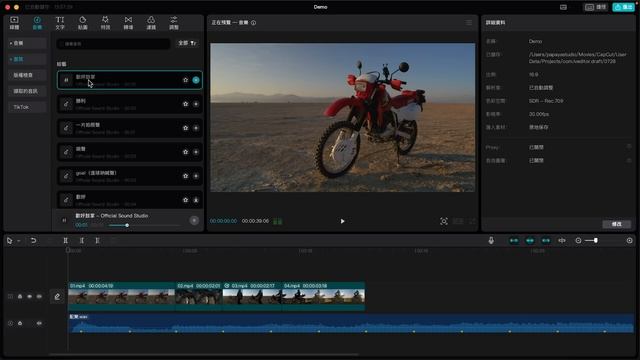The width and height of the screenshot is (640, 360).
Task: Add the fourth sound effect to timeline
Action: 196,152
